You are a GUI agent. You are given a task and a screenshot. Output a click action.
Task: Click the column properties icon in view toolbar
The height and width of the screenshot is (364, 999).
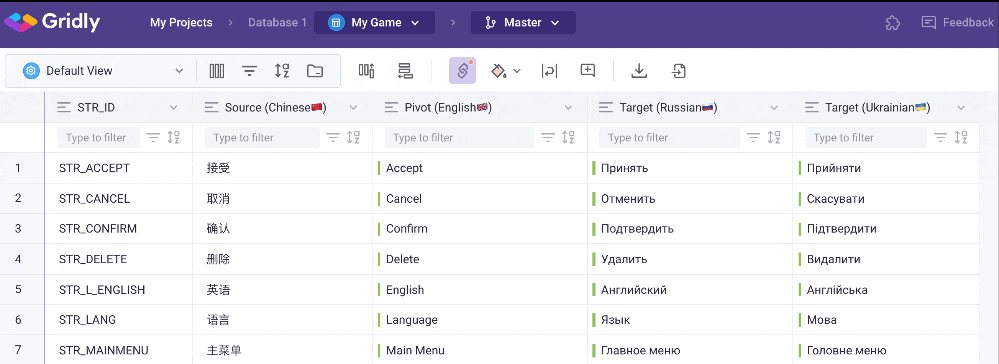point(217,71)
